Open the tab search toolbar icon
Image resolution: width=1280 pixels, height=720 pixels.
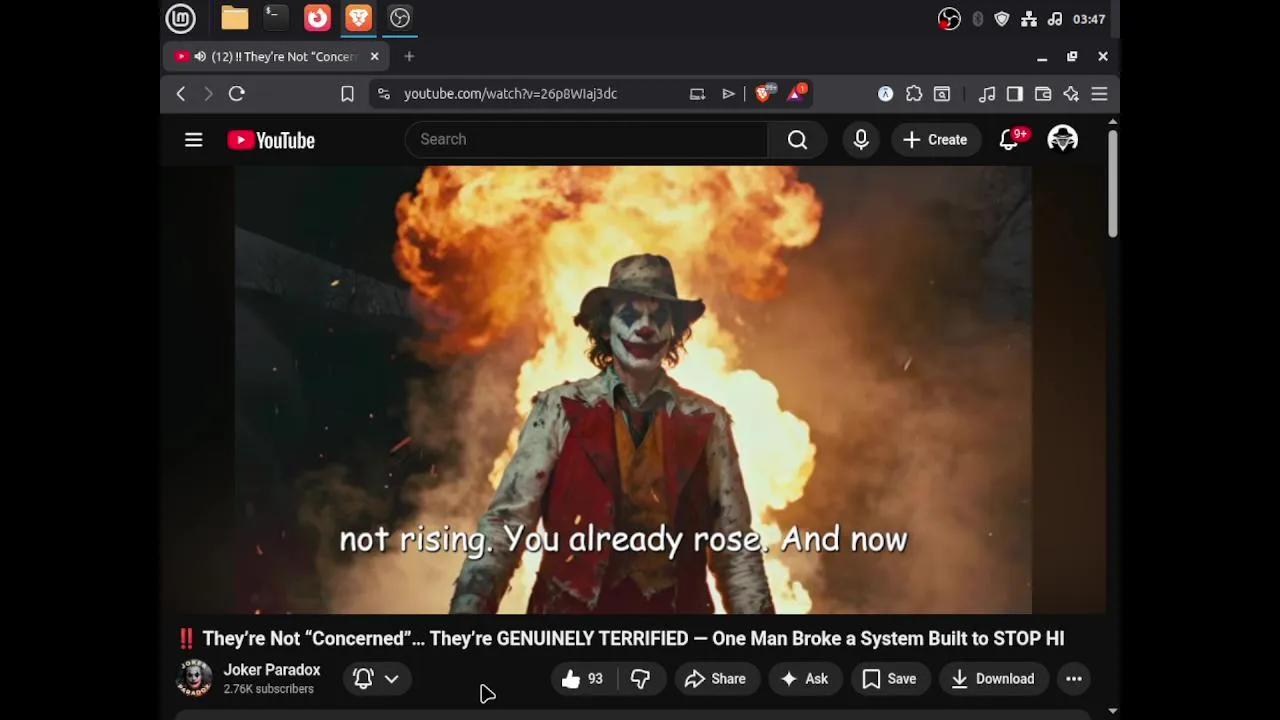[x=942, y=94]
